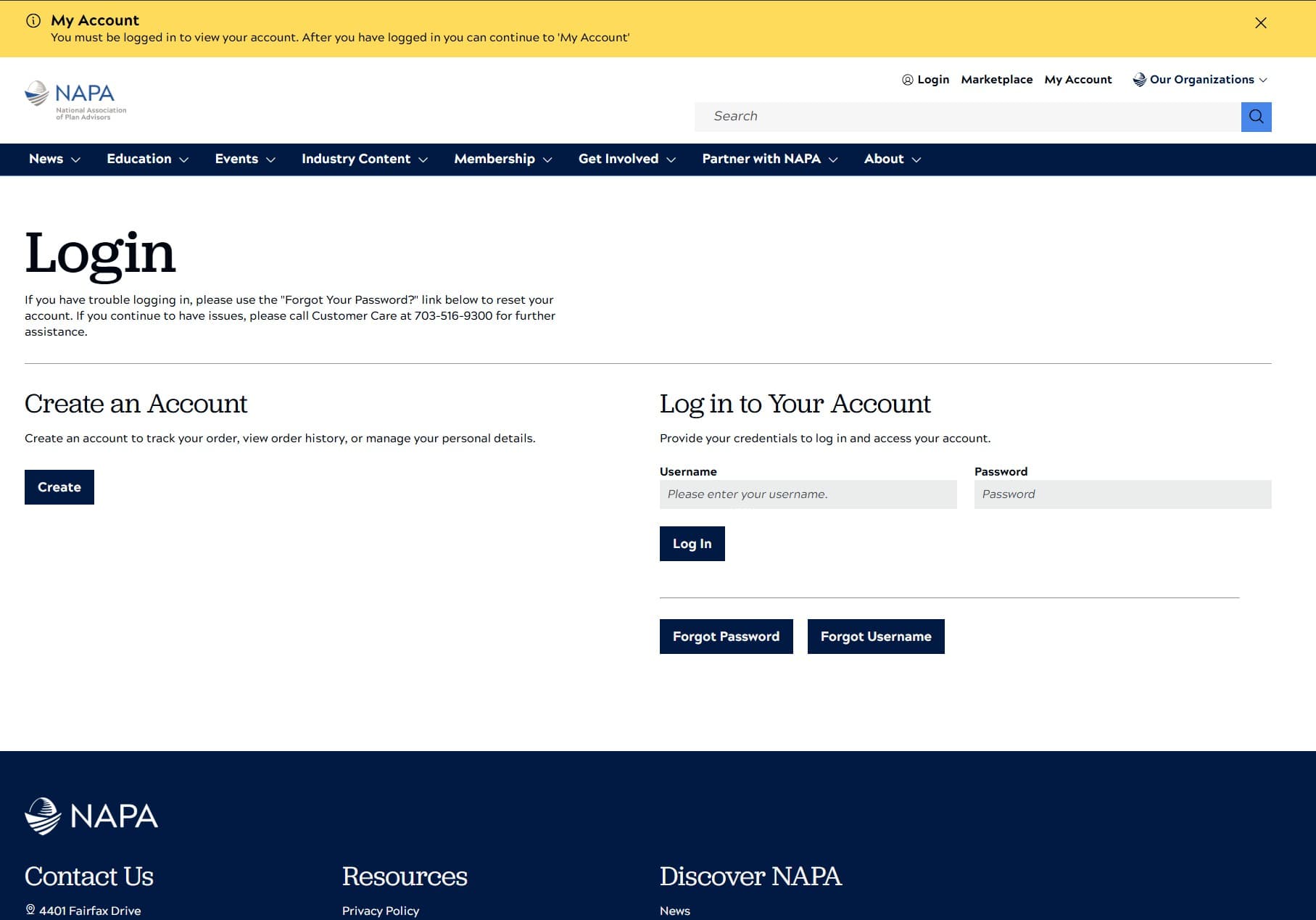Open the News link under Discover NAPA
Image resolution: width=1316 pixels, height=920 pixels.
(x=675, y=911)
